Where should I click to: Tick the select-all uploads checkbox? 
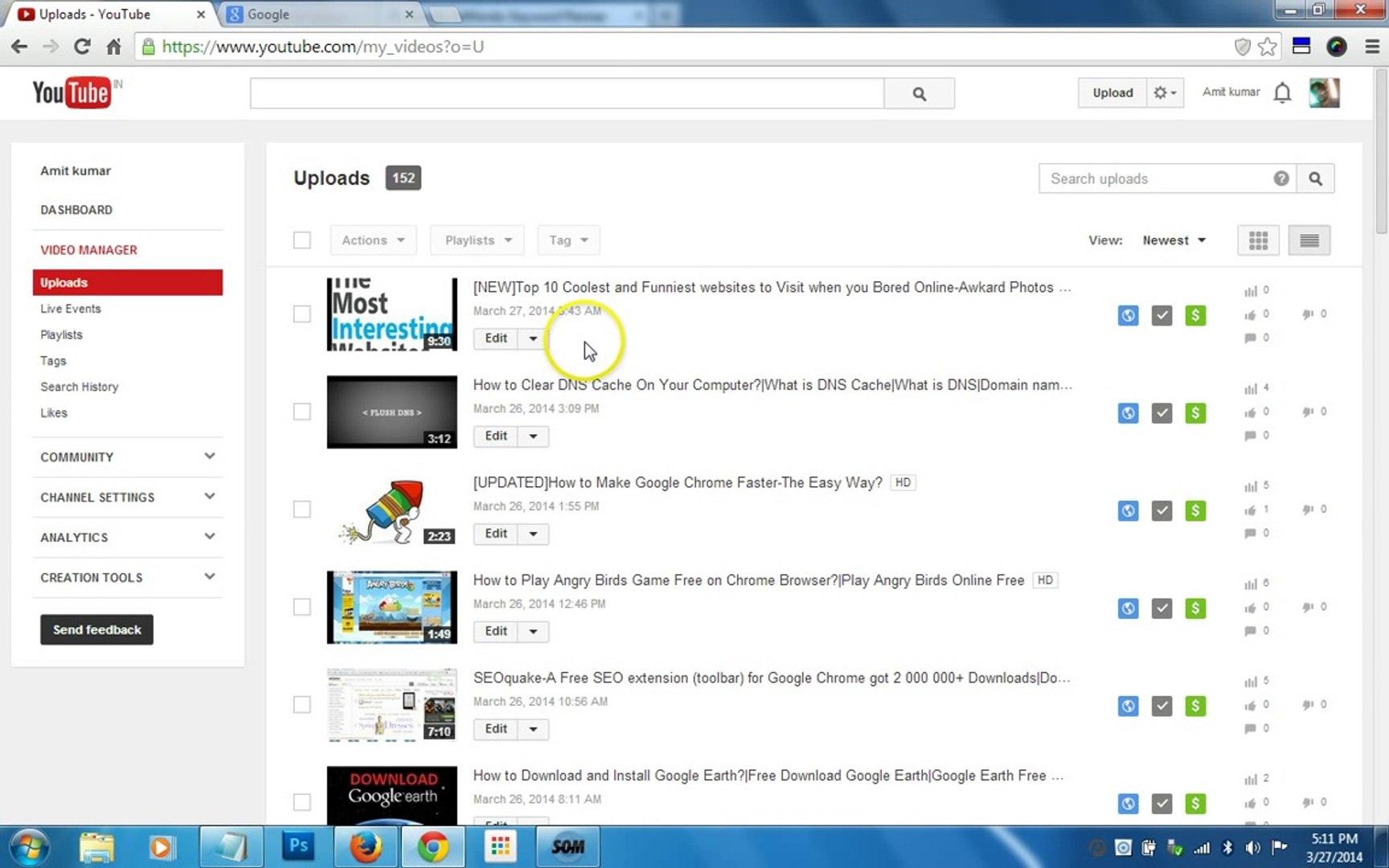(x=302, y=240)
